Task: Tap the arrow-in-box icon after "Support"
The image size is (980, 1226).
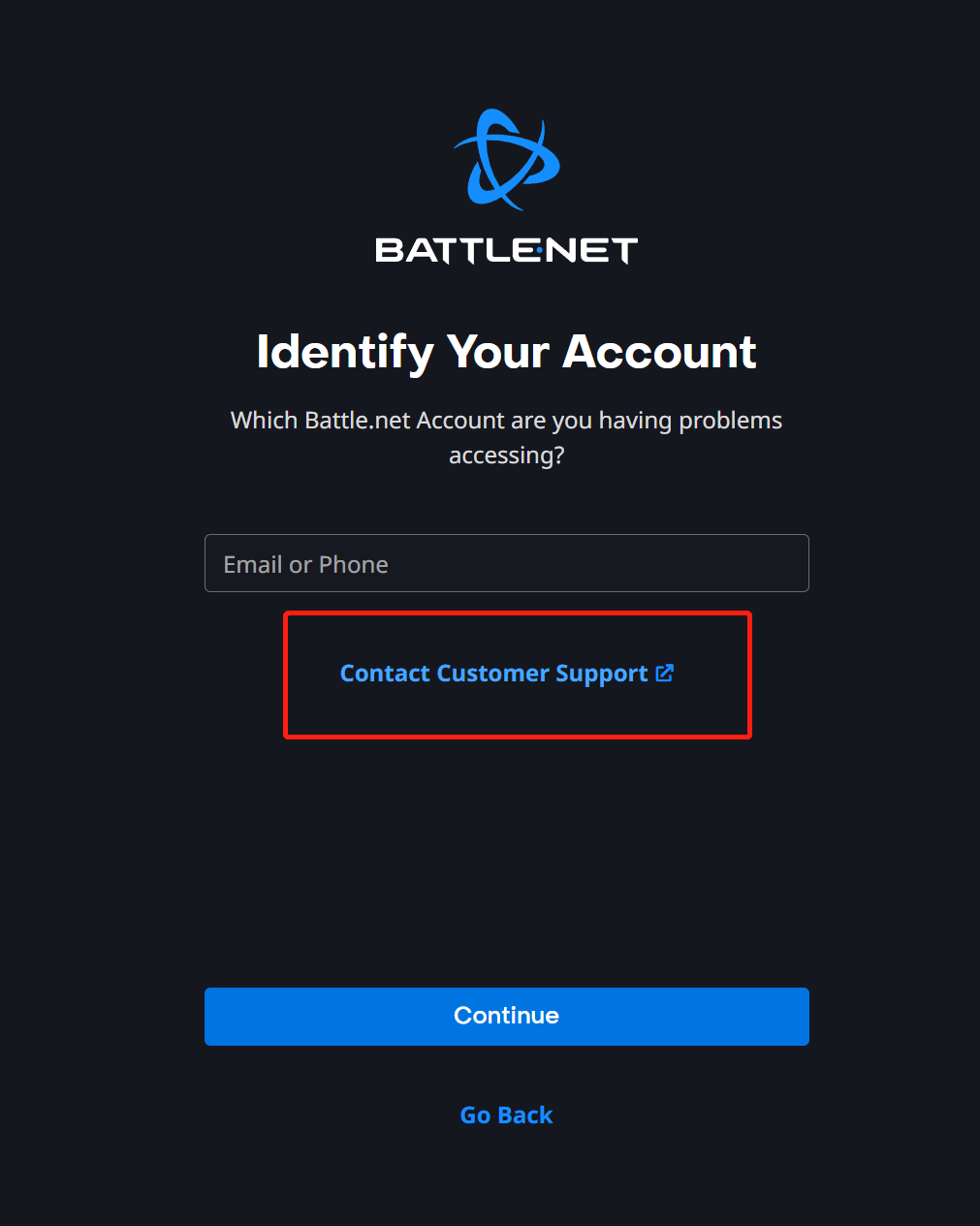Action: (665, 674)
